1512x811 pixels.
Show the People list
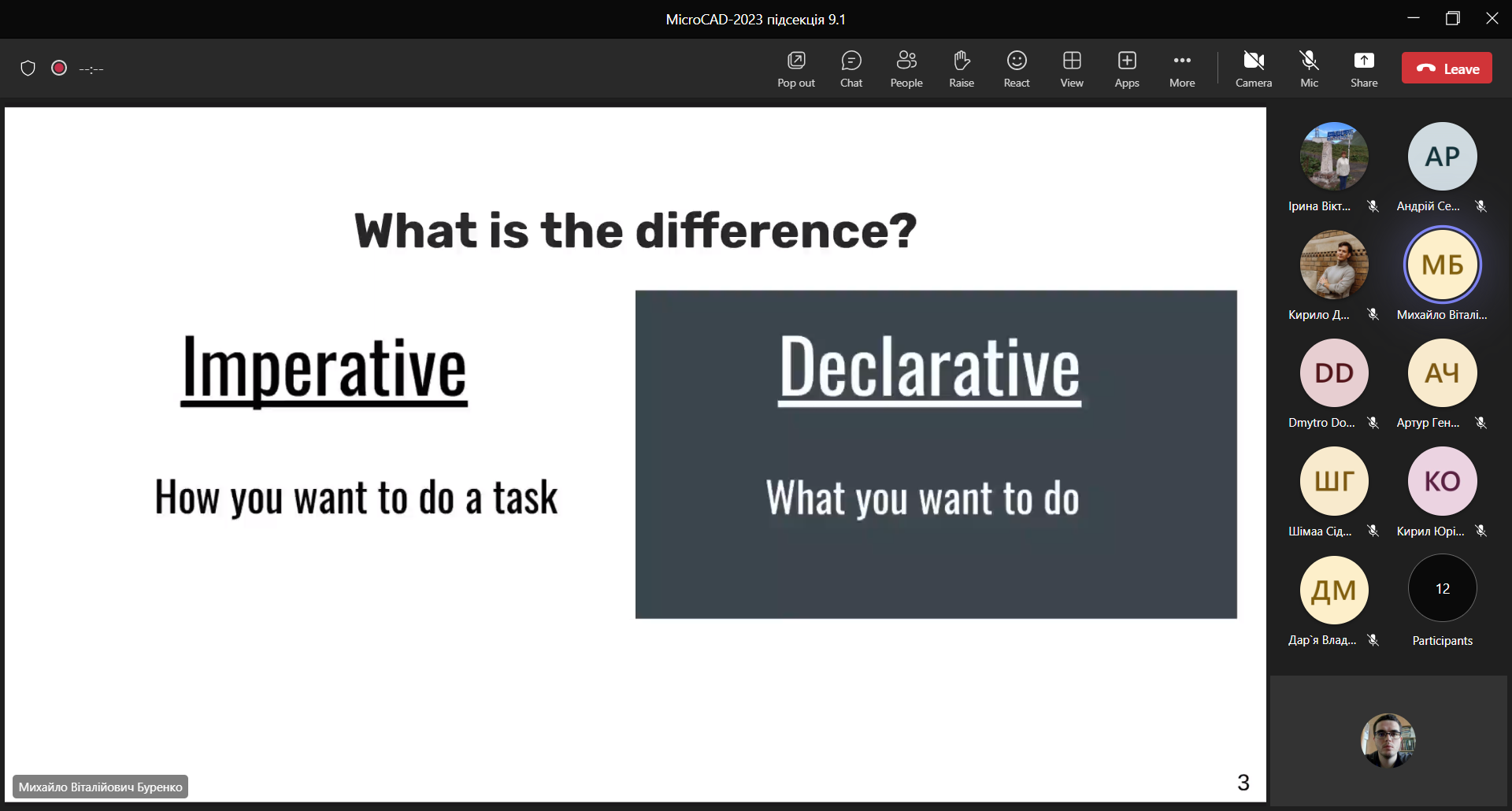[x=906, y=69]
